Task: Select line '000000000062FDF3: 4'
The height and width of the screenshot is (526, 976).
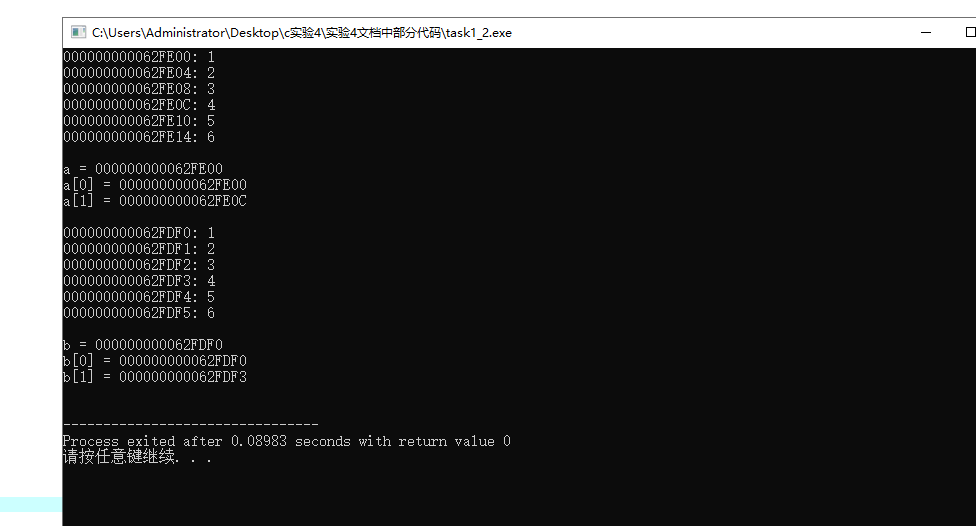Action: [139, 281]
